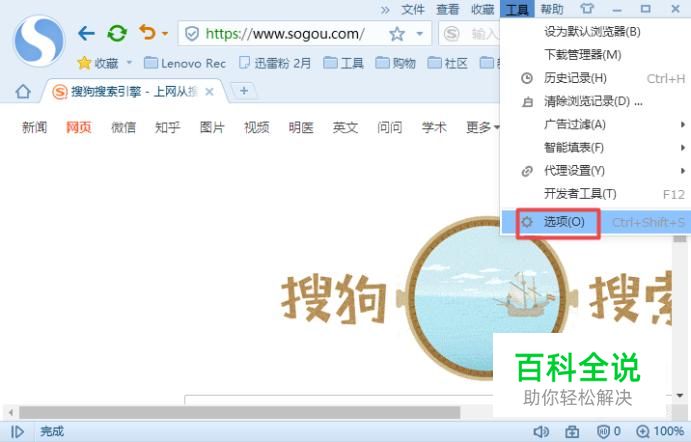Viewport: 691px width, 442px height.
Task: Click the Sogou search engine S icon
Action: pos(452,33)
